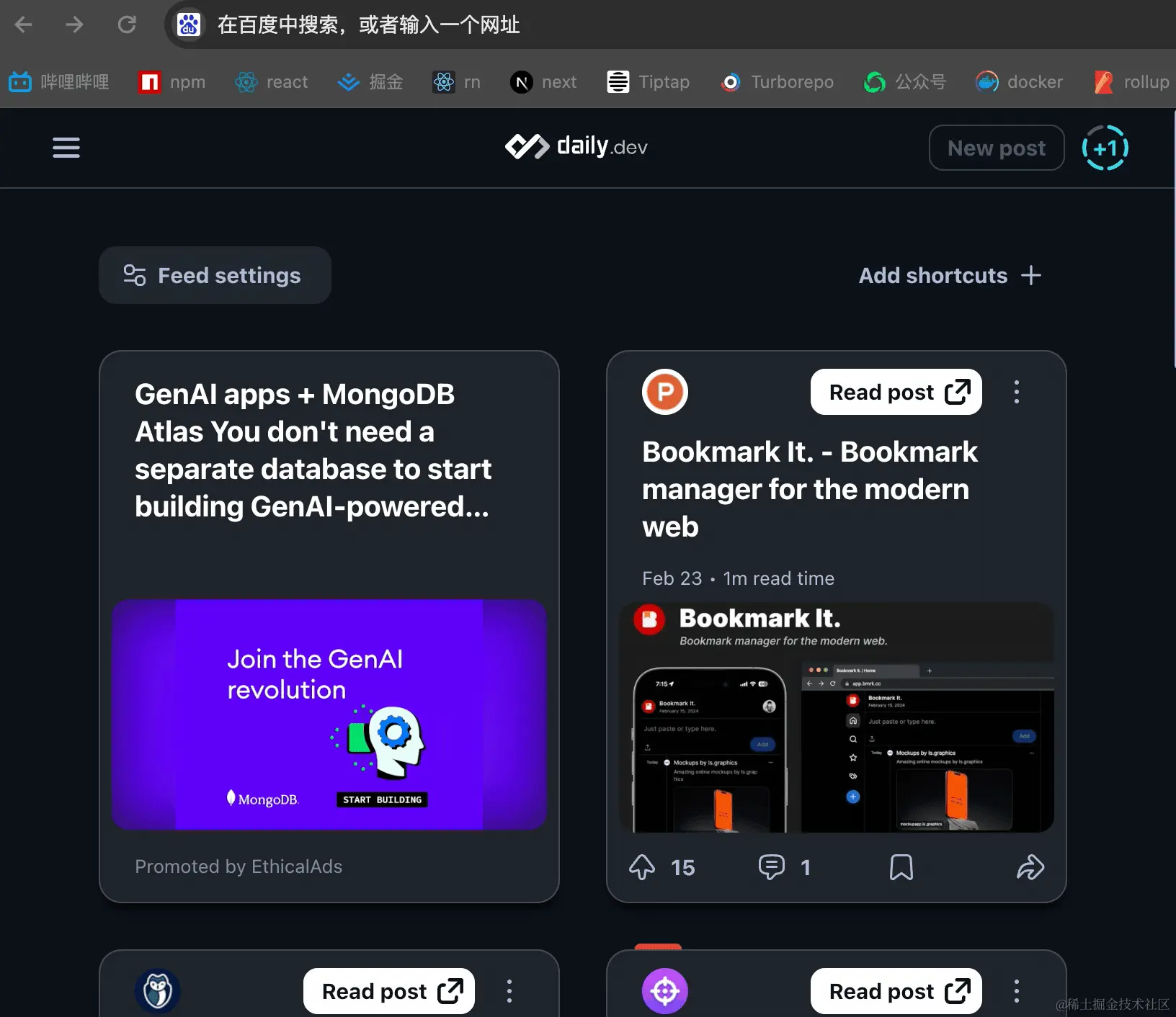
Task: Open the hamburger sidebar menu
Action: [x=66, y=148]
